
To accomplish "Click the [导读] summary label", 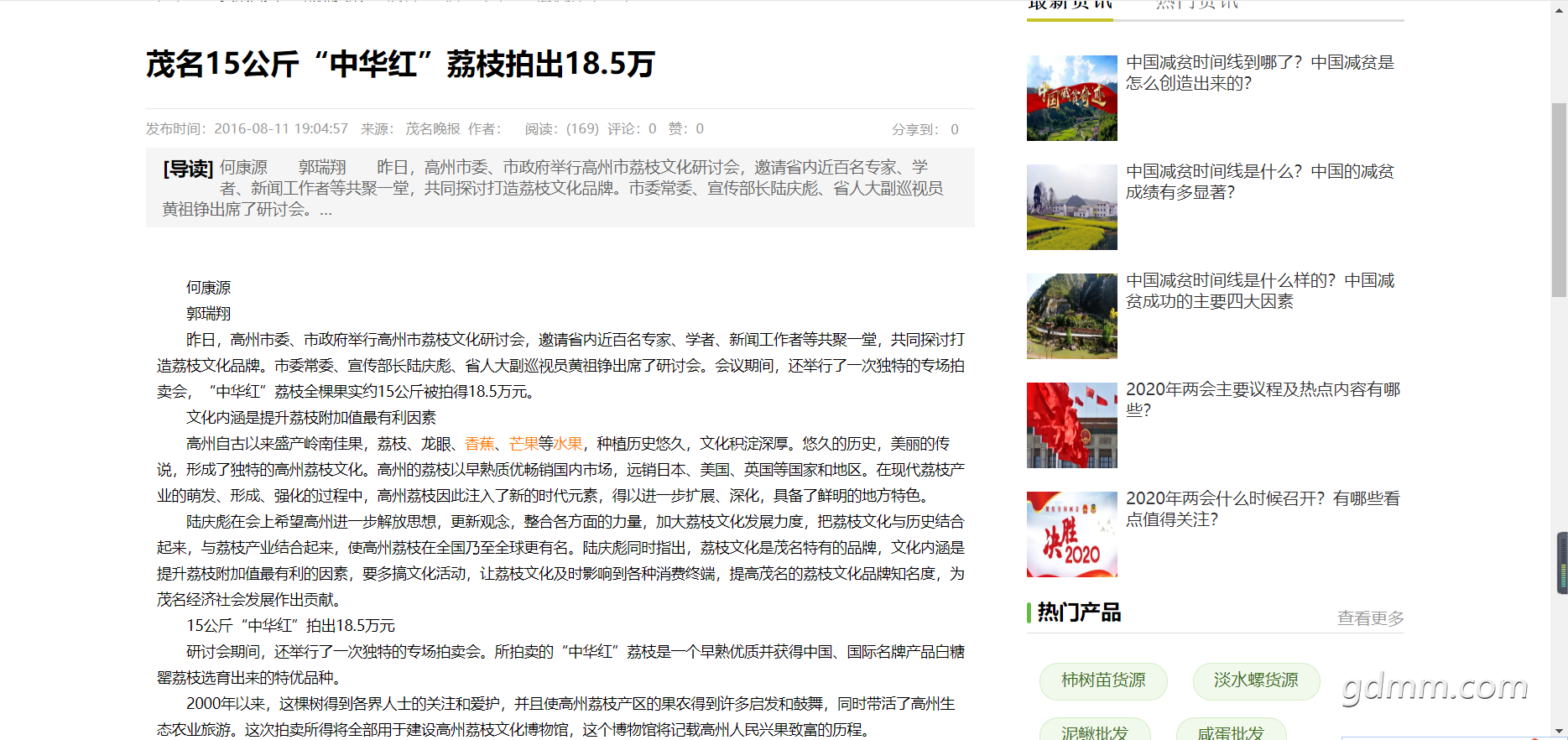I will pos(188,169).
